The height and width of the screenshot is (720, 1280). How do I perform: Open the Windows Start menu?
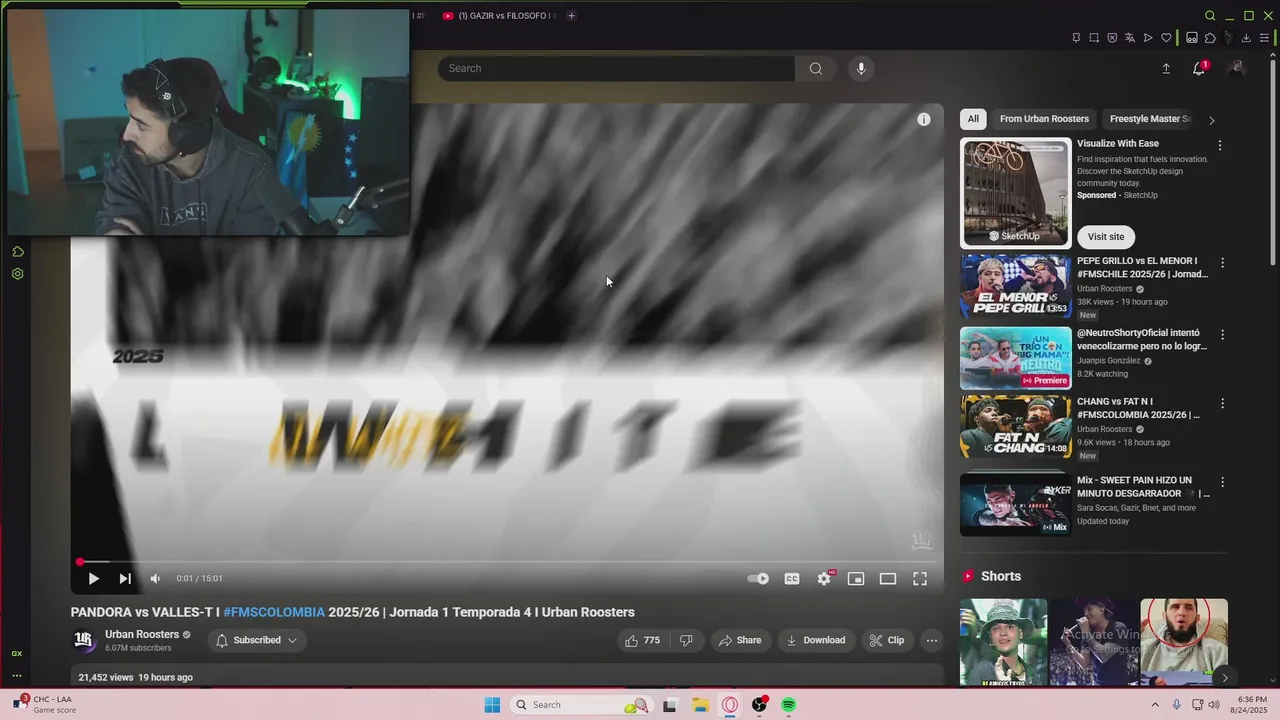tap(492, 705)
